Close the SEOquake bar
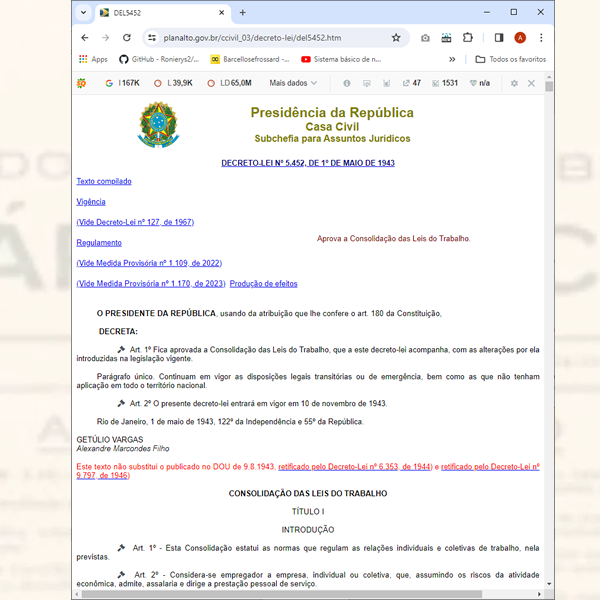 pos(531,83)
